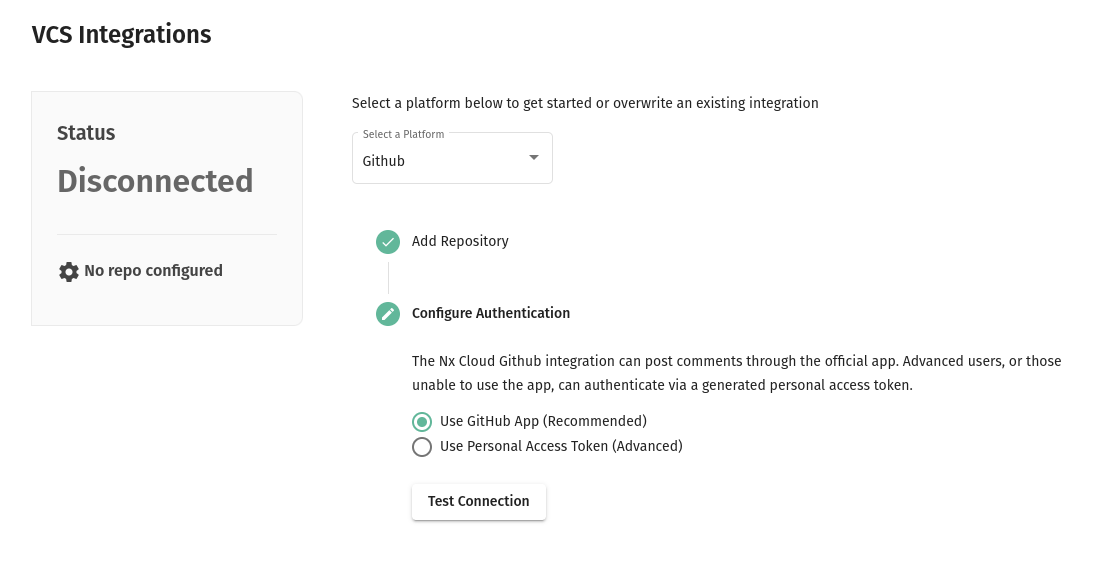Click the 'Select a Platform' field label

(403, 134)
